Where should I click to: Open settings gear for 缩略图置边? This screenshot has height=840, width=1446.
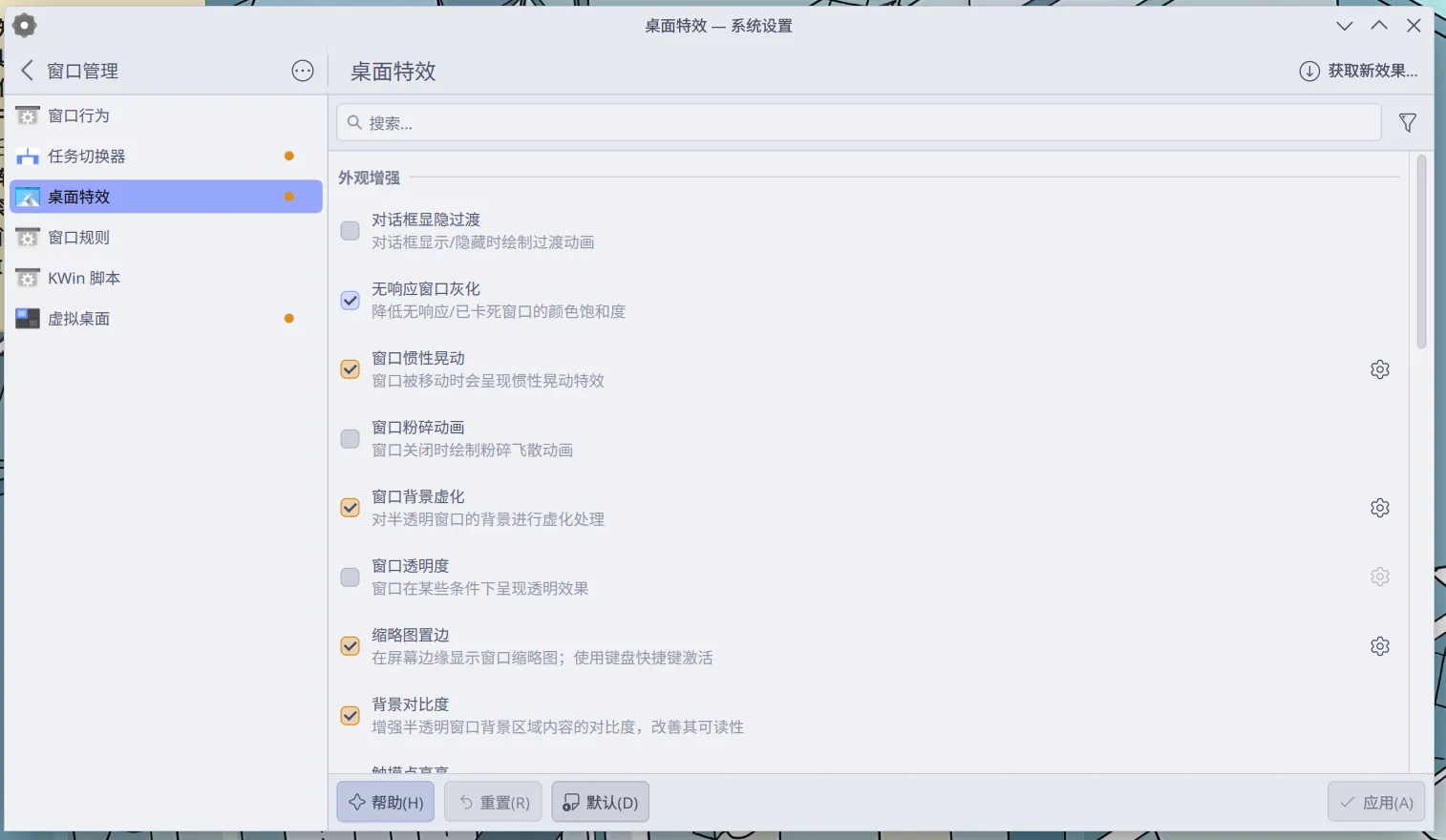(1379, 646)
